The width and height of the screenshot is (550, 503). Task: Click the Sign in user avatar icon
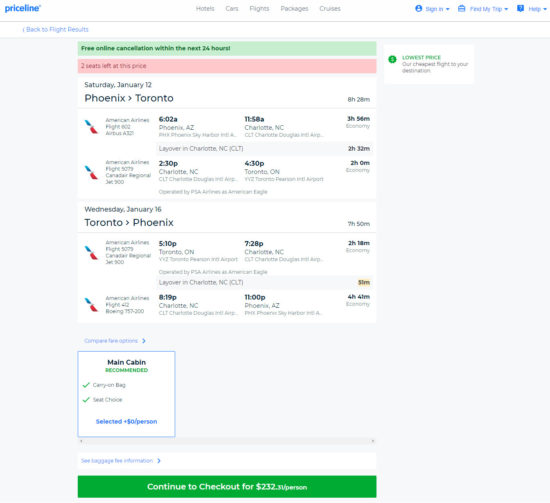coord(418,8)
